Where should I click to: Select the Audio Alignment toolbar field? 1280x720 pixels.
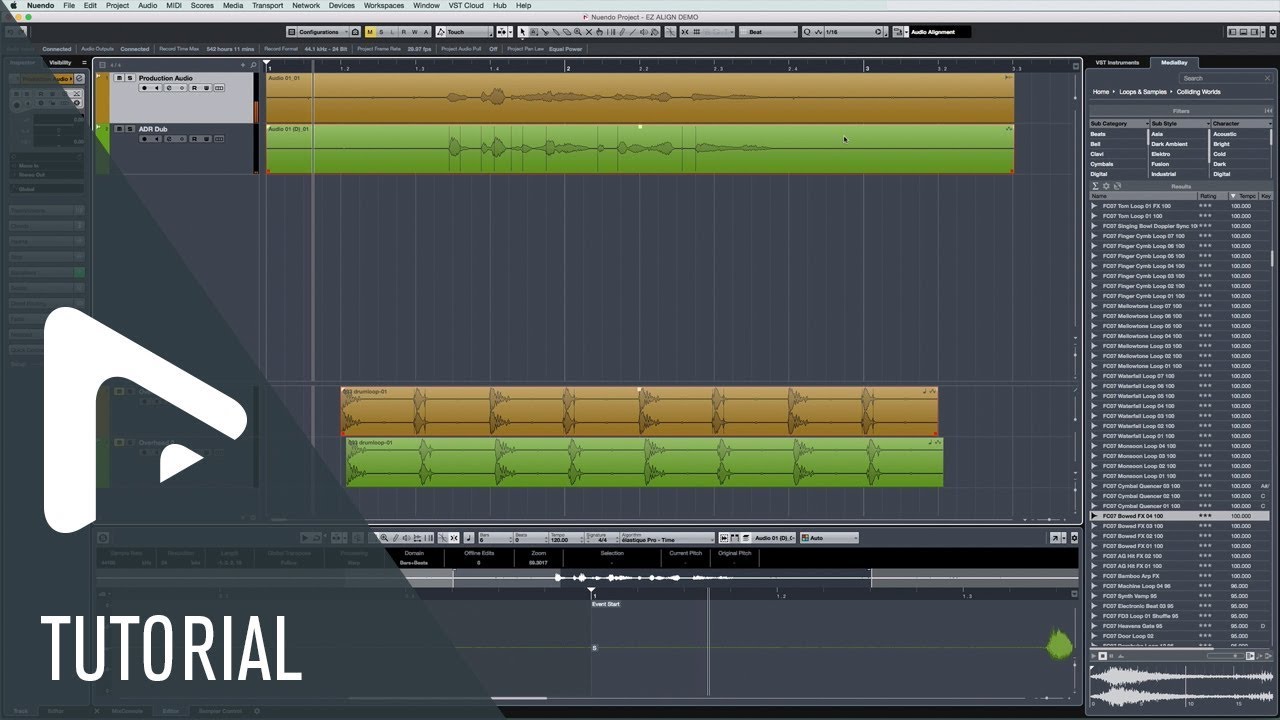tap(939, 32)
